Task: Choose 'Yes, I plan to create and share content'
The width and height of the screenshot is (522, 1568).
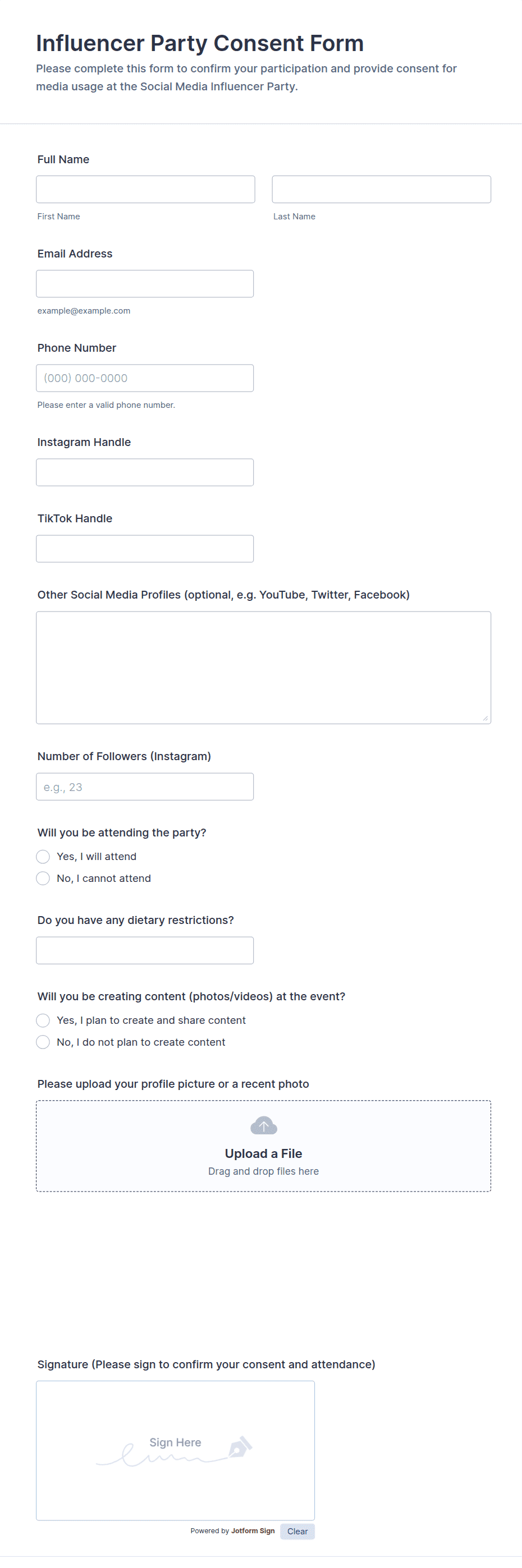Action: tap(43, 1020)
